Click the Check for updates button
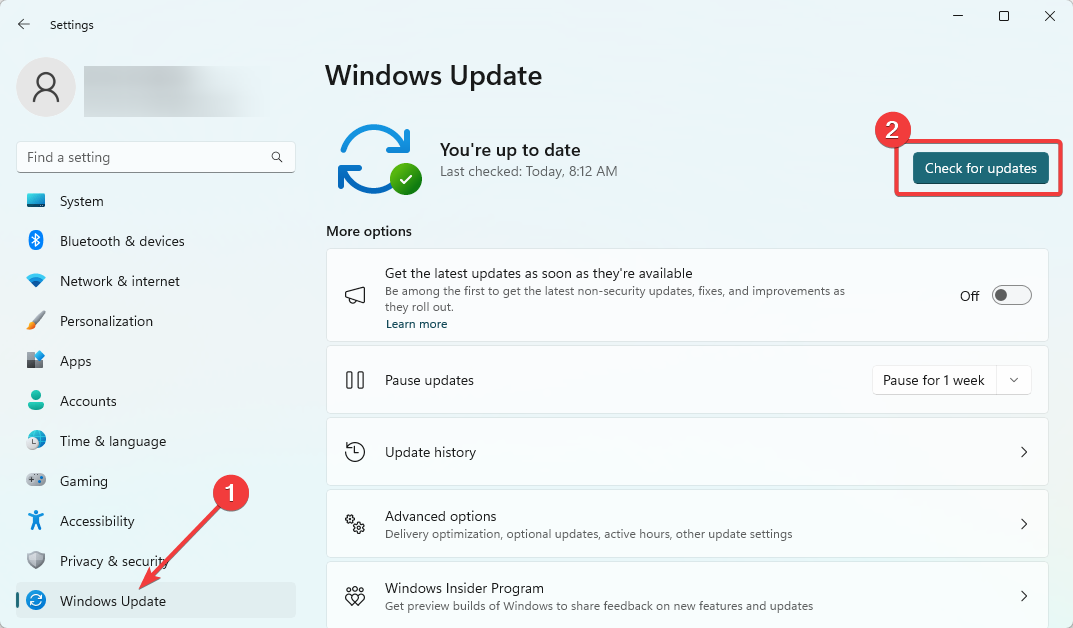The width and height of the screenshot is (1073, 628). tap(981, 168)
